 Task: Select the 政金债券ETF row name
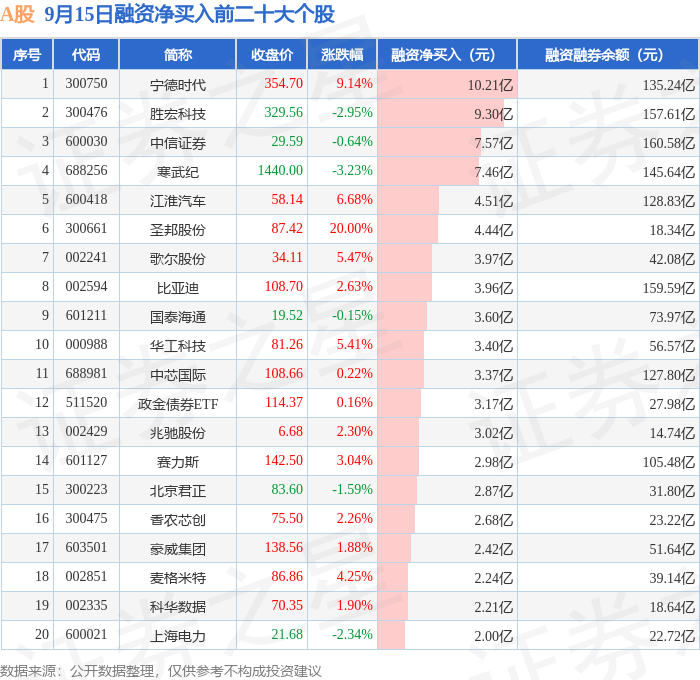coord(178,404)
